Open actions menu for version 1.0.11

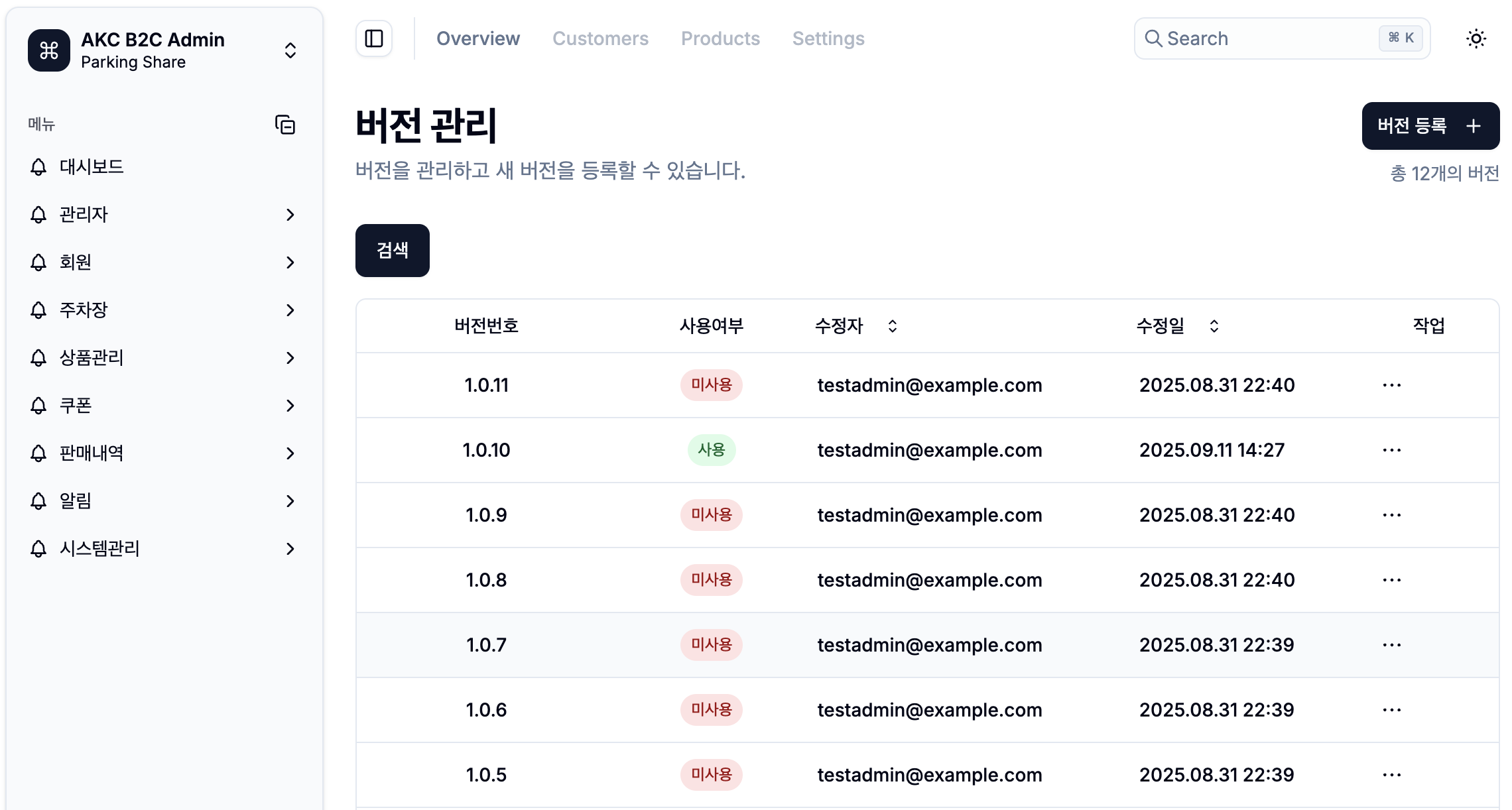(x=1391, y=385)
